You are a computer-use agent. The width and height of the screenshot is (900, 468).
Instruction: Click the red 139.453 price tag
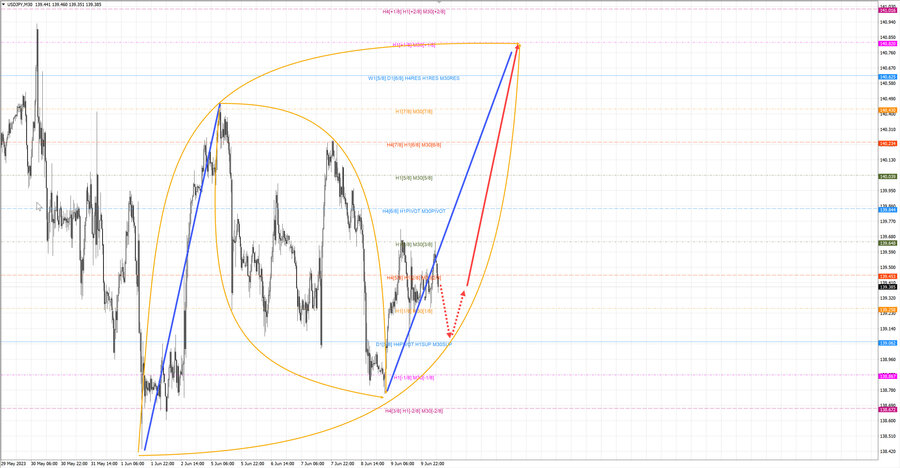click(887, 277)
